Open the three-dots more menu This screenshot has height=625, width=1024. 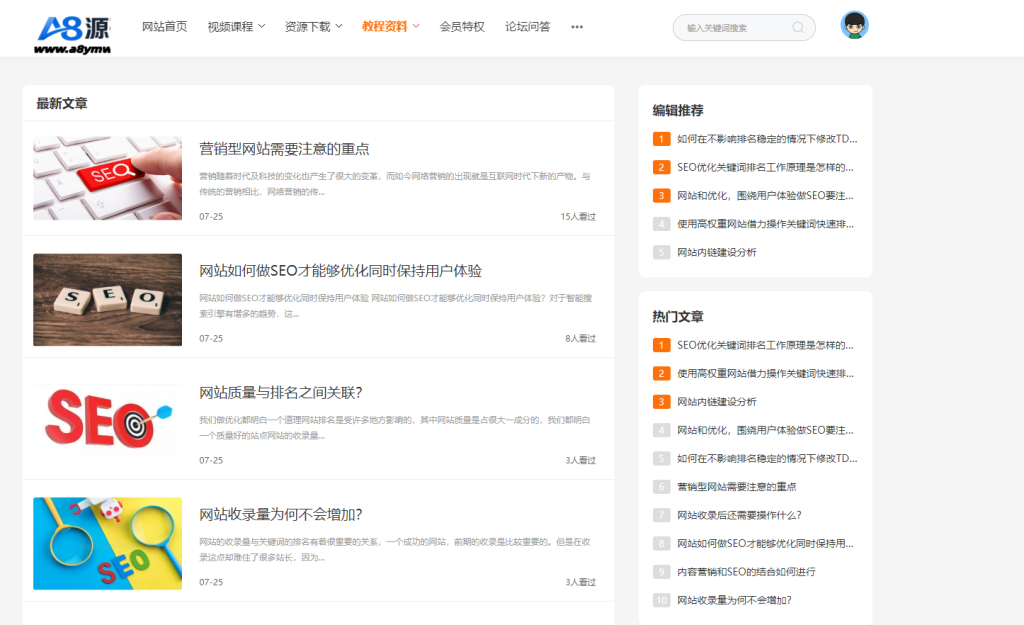pyautogui.click(x=577, y=27)
